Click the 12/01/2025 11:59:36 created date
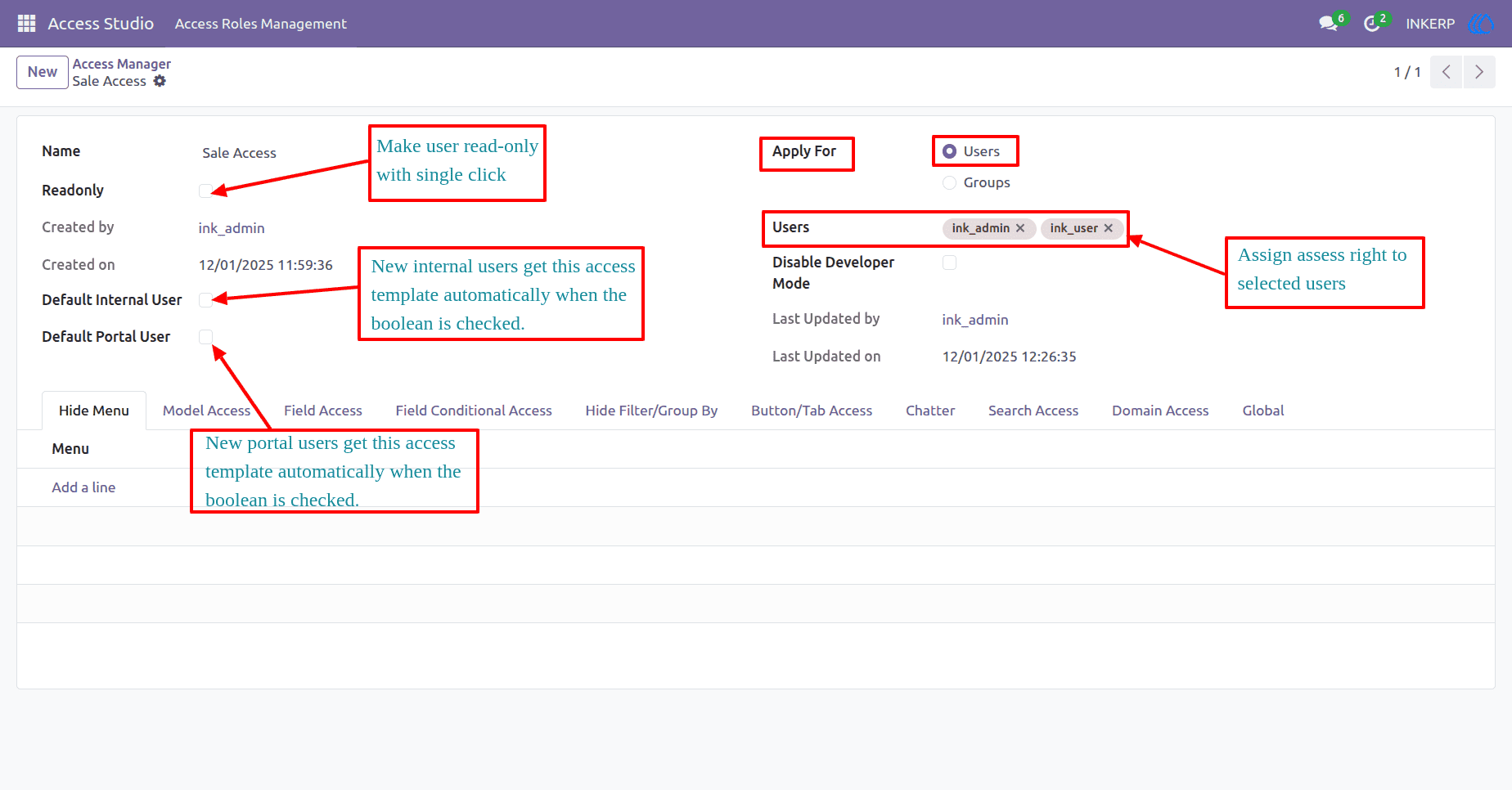This screenshot has width=1512, height=790. 266,265
